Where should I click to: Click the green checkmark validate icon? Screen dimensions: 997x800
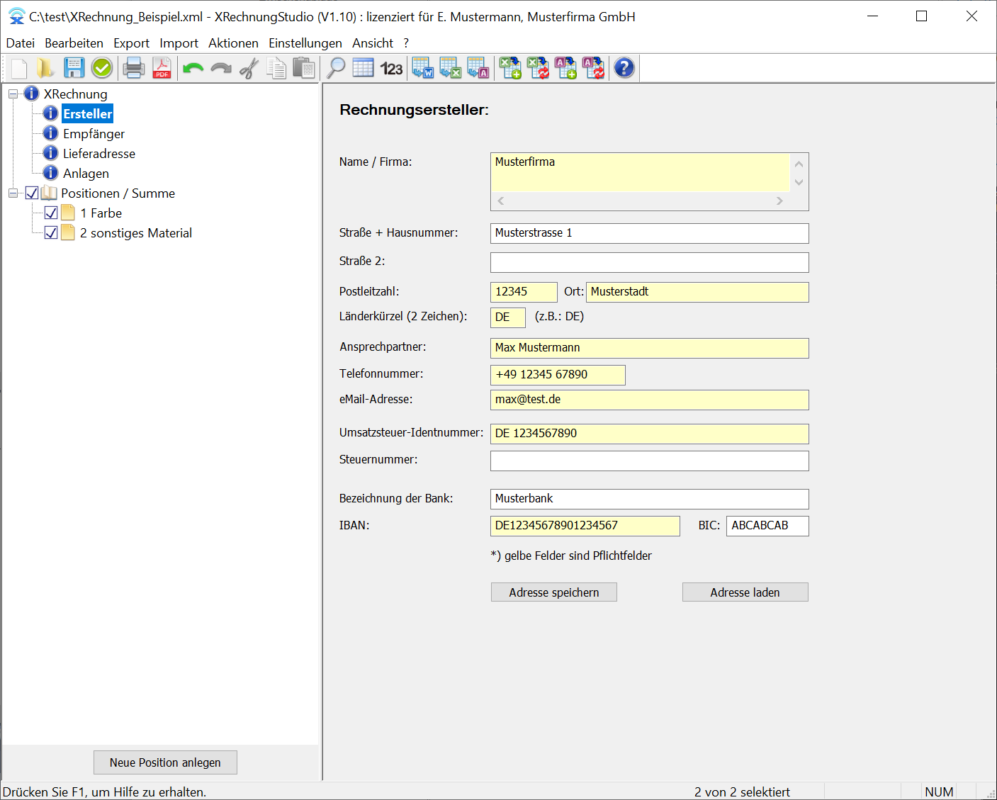point(102,68)
